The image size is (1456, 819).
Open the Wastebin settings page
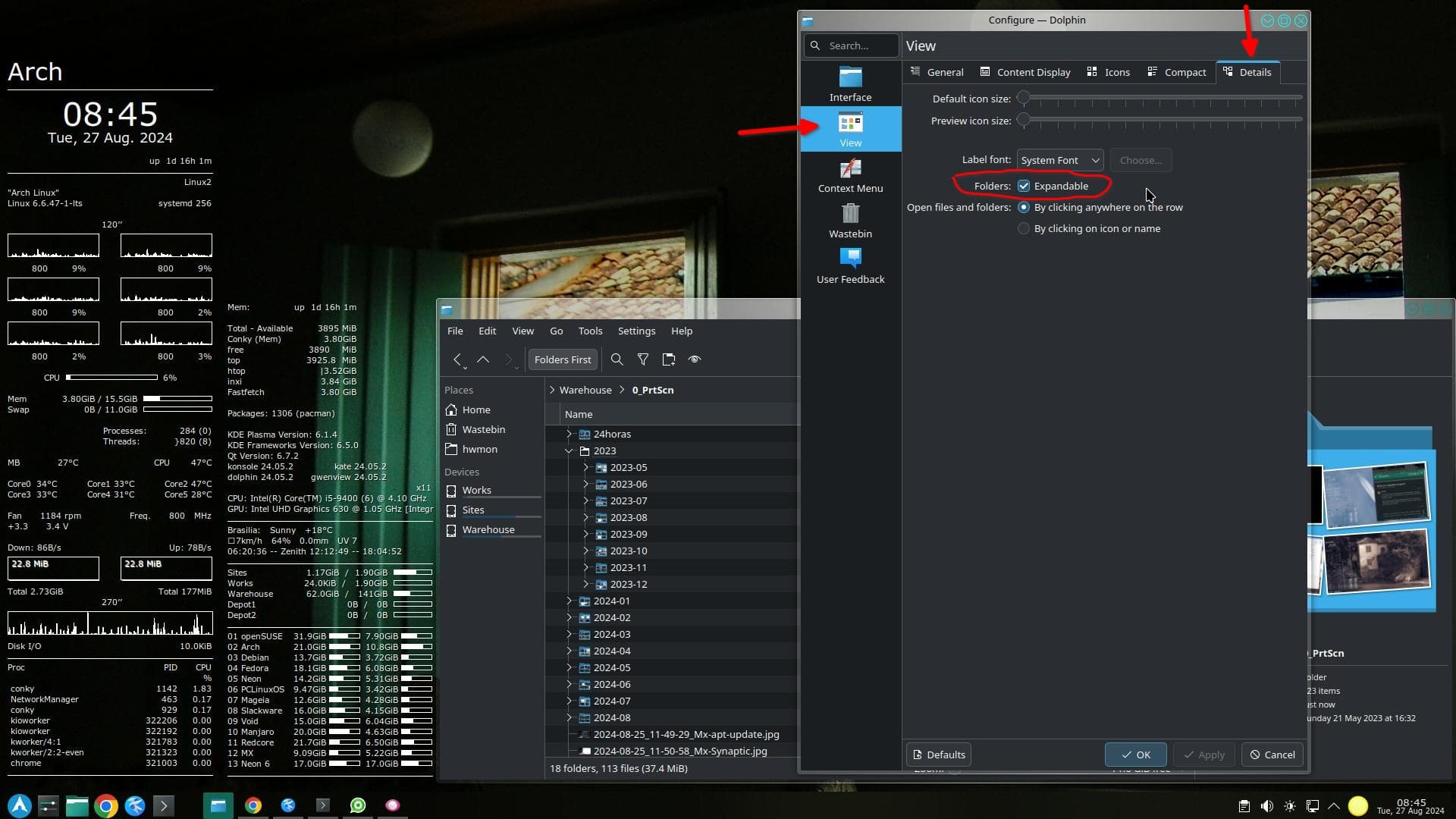pos(850,220)
